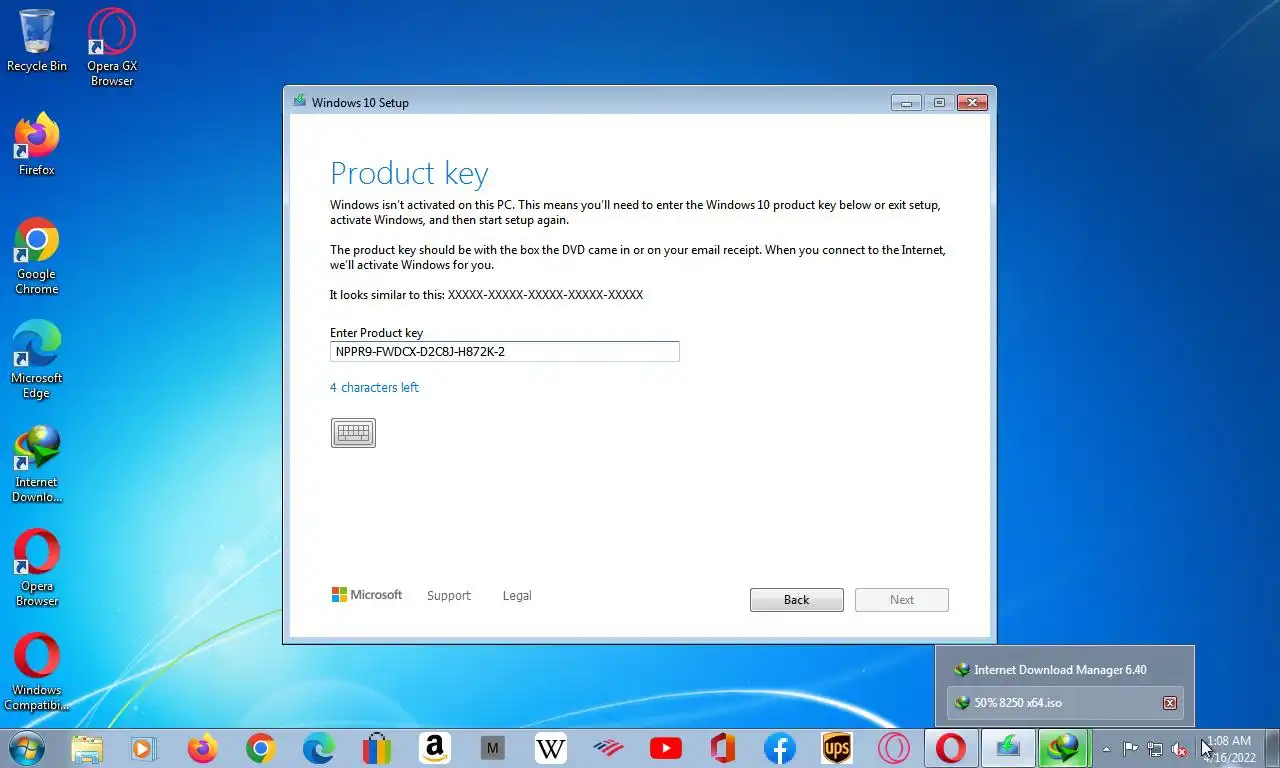Close the Windows 10 Setup window

(x=973, y=102)
